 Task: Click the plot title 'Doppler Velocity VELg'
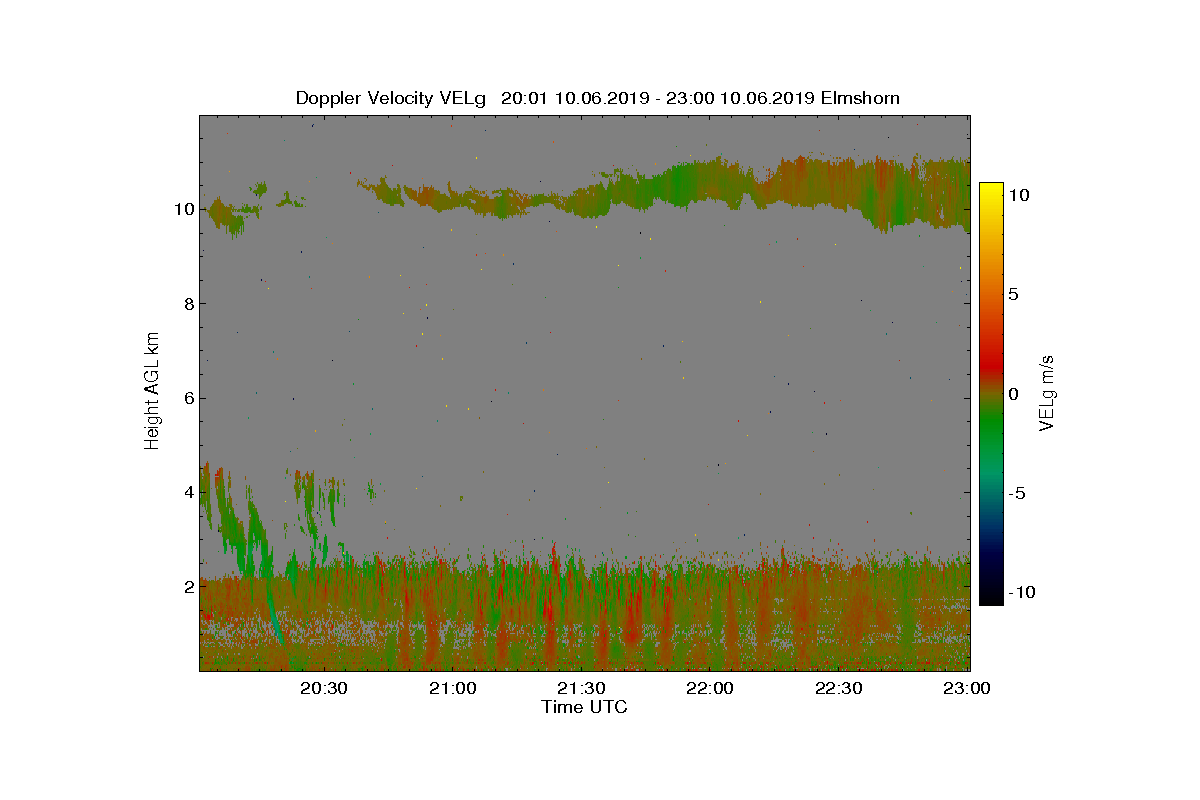coord(390,98)
